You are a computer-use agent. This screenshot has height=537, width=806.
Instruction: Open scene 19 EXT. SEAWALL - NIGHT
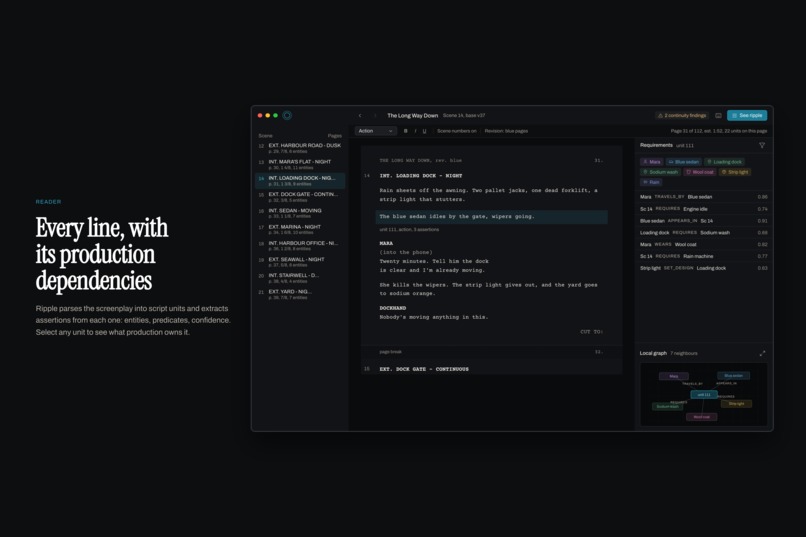300,262
